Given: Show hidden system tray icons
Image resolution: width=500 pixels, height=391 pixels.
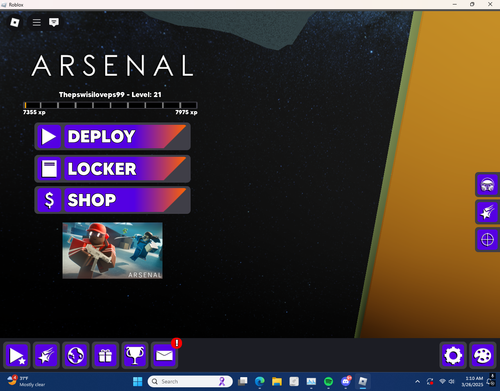Looking at the screenshot, I should point(417,382).
